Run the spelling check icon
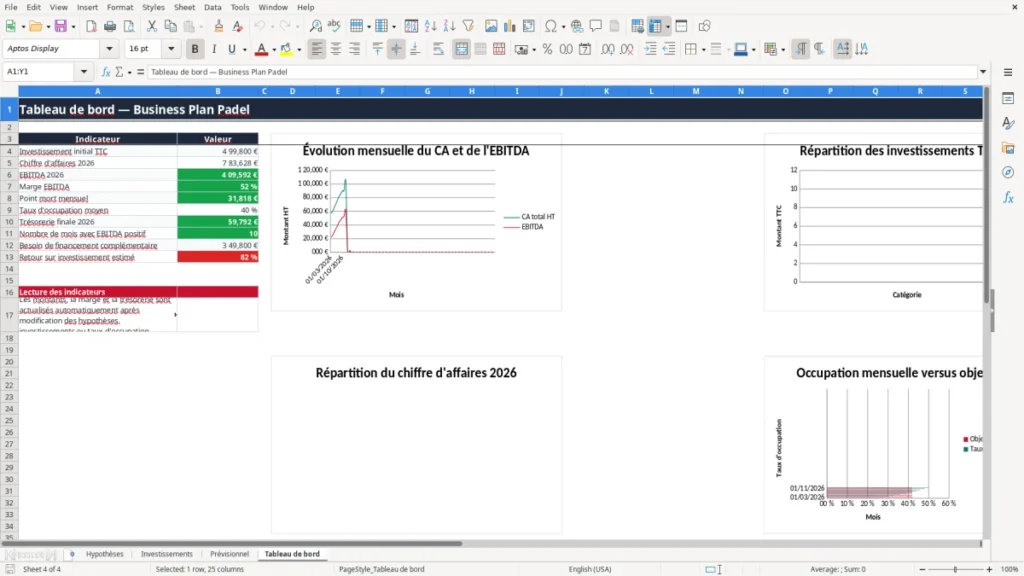This screenshot has height=576, width=1024. click(334, 26)
